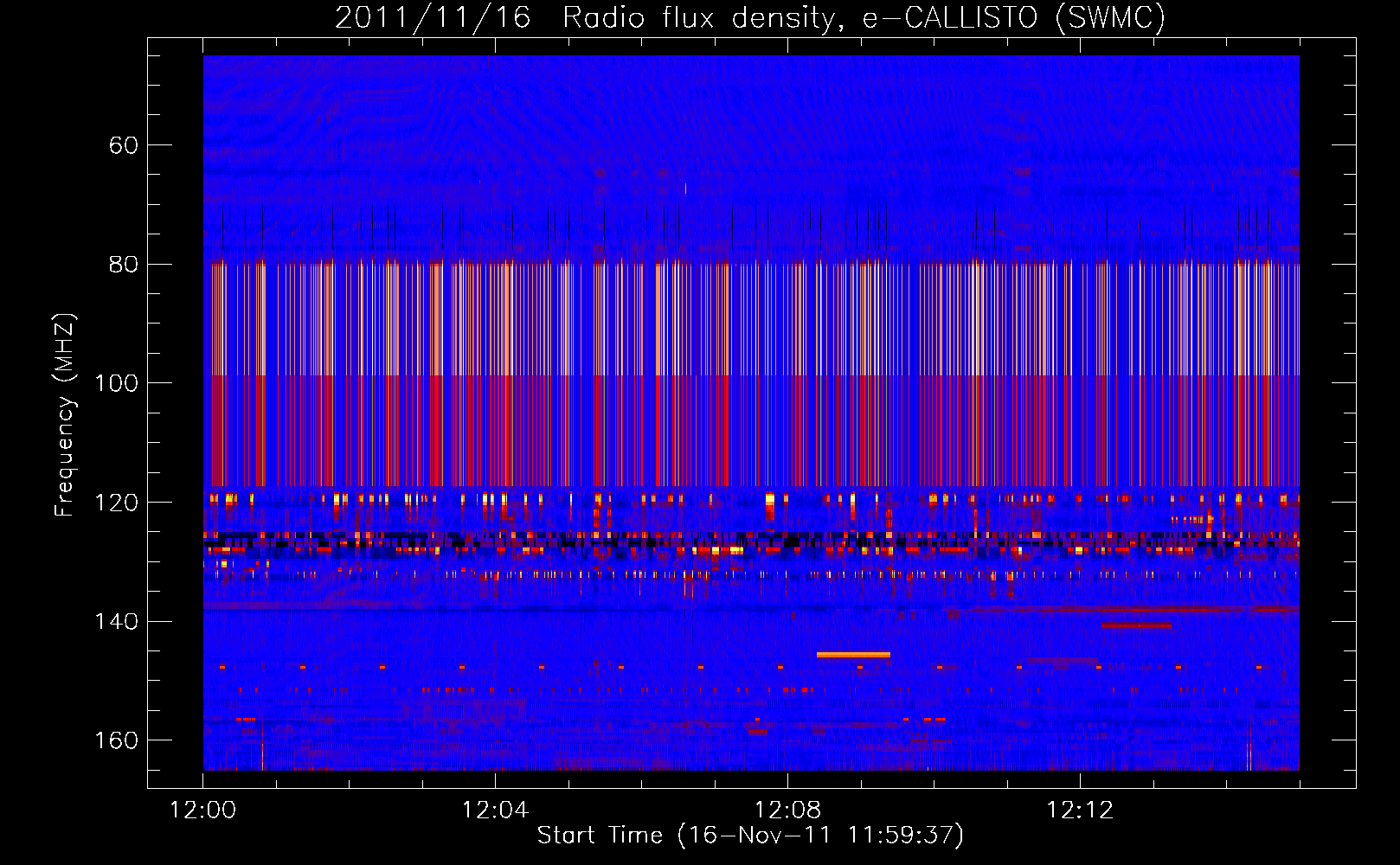Click the "Start Time (16-Nov-11 11:59:37)" label
The width and height of the screenshot is (1400, 865).
[x=750, y=836]
